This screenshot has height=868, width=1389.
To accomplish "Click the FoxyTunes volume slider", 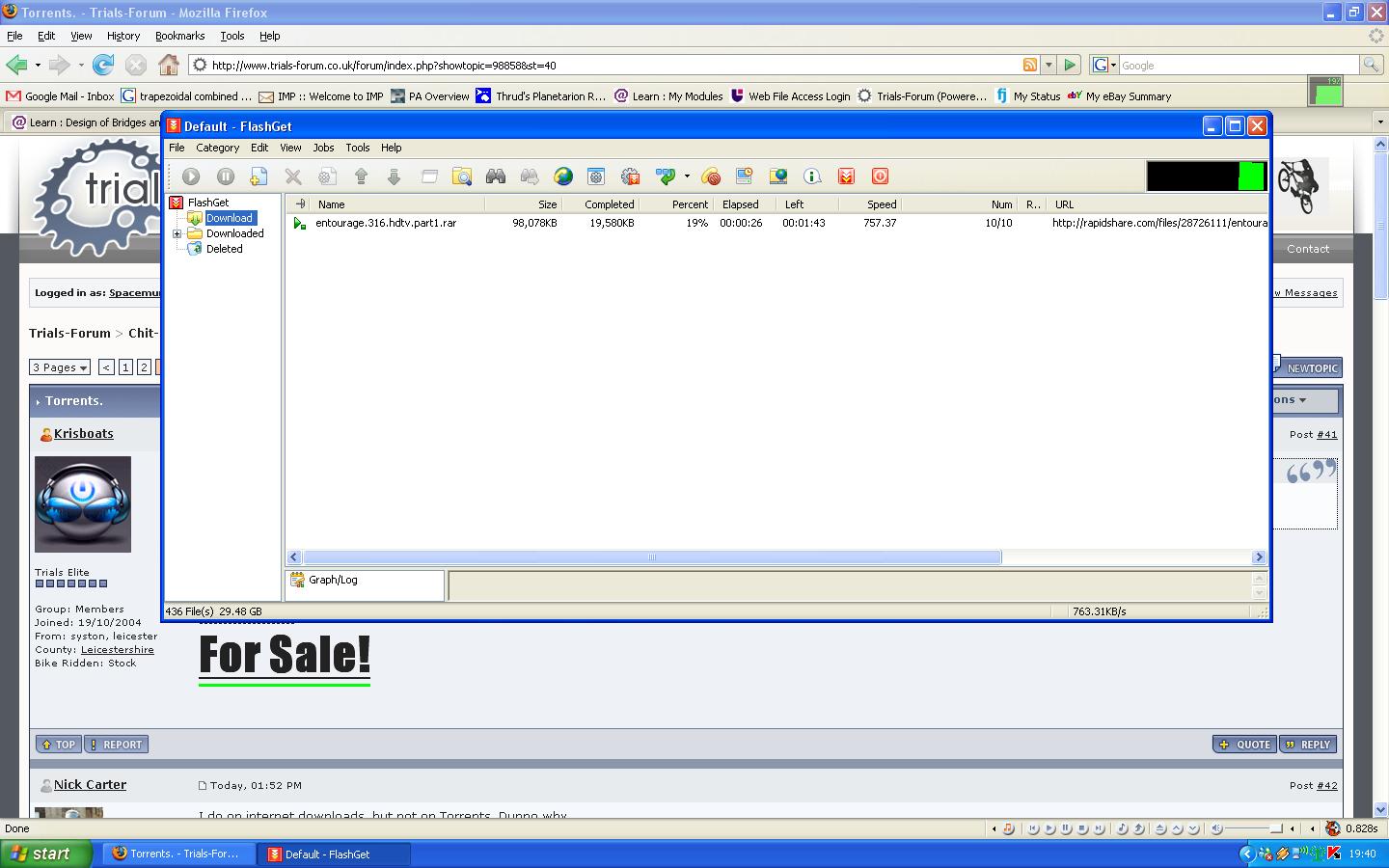I will pyautogui.click(x=1254, y=828).
